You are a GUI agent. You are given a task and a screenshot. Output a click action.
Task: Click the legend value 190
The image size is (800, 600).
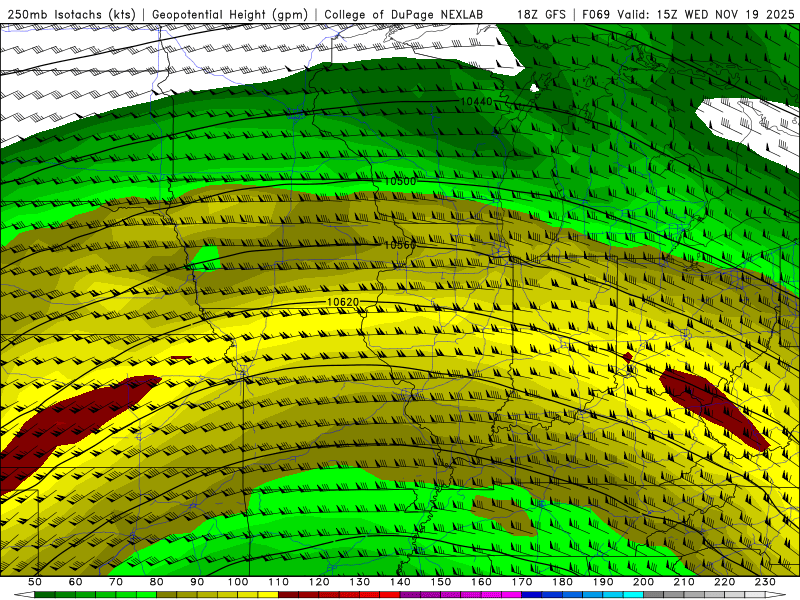coord(603,582)
